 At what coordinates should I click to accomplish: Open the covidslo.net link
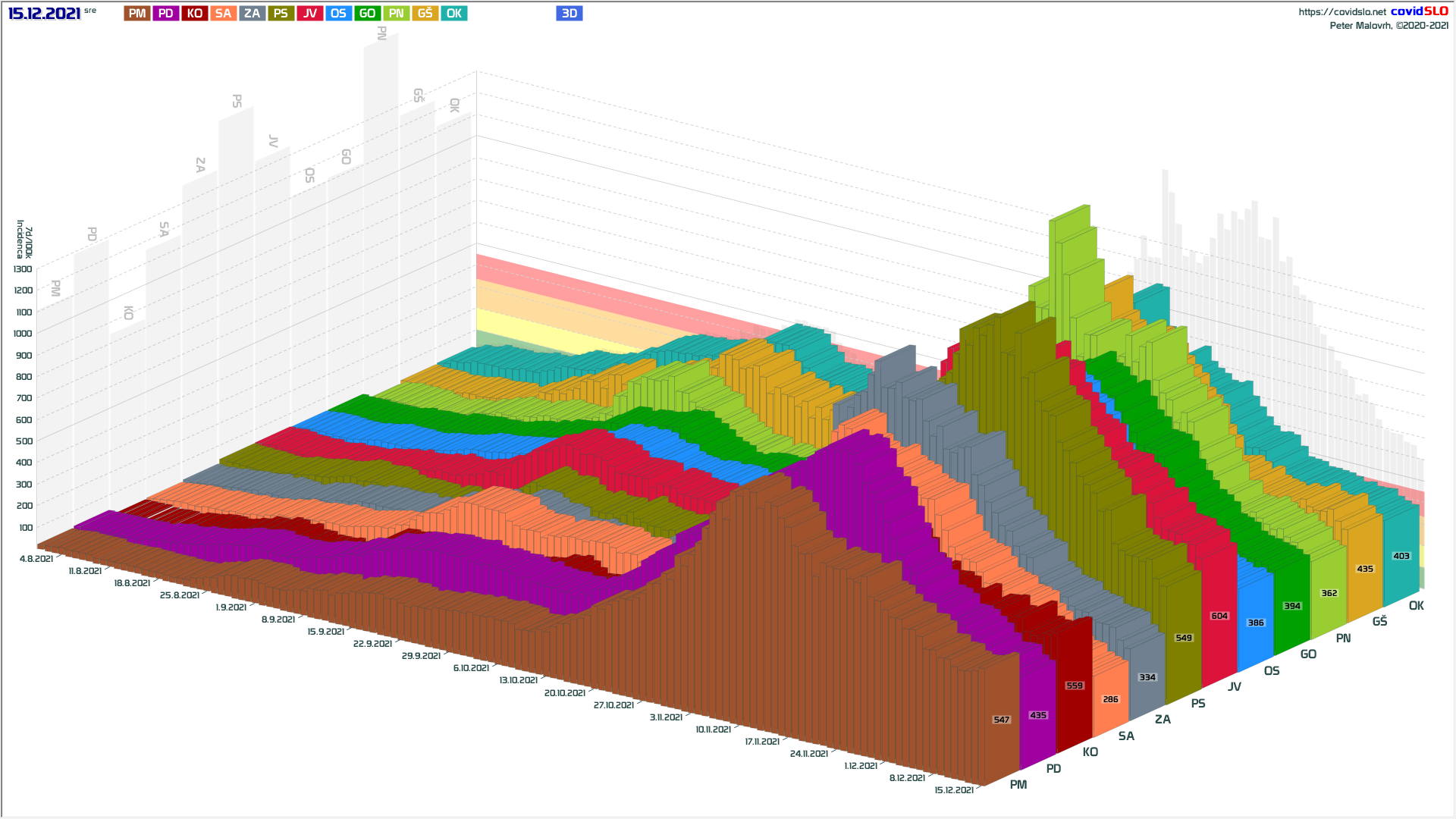point(1341,12)
